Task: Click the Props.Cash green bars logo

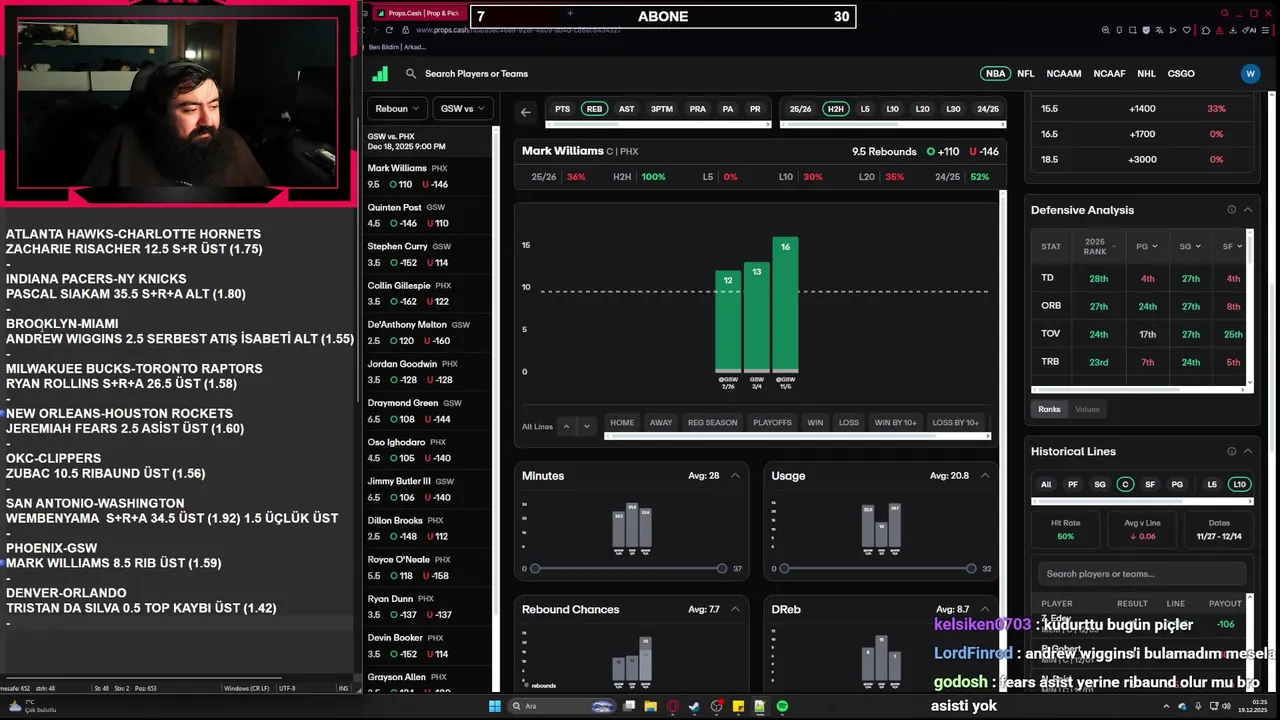Action: 380,73
